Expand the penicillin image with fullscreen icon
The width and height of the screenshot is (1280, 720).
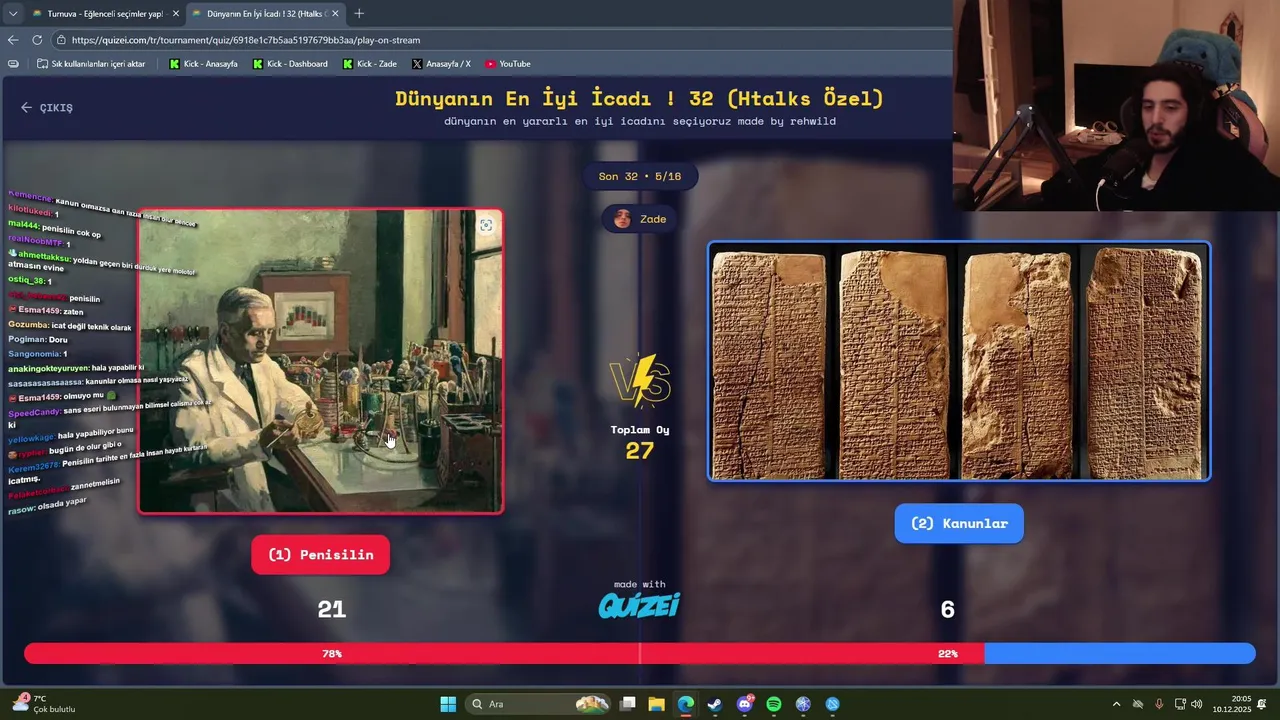[486, 225]
